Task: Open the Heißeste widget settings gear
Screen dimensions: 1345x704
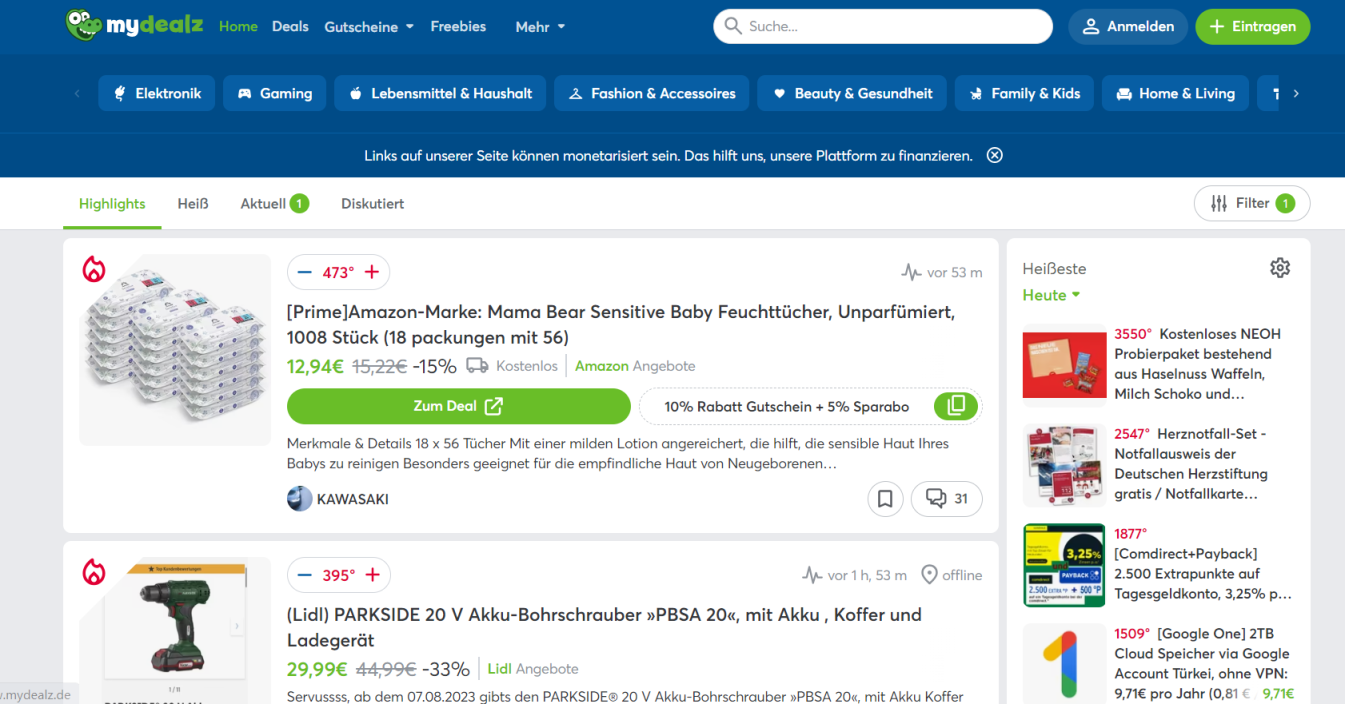Action: [1279, 268]
